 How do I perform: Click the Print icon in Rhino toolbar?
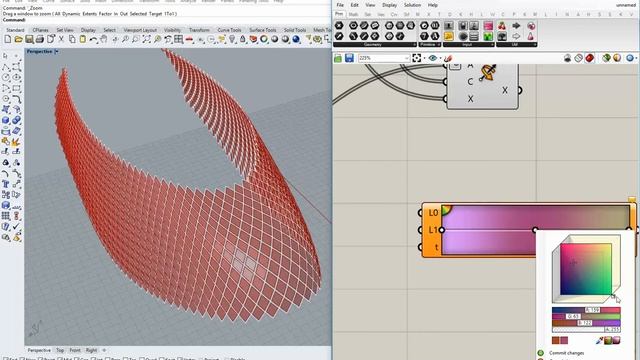click(40, 40)
